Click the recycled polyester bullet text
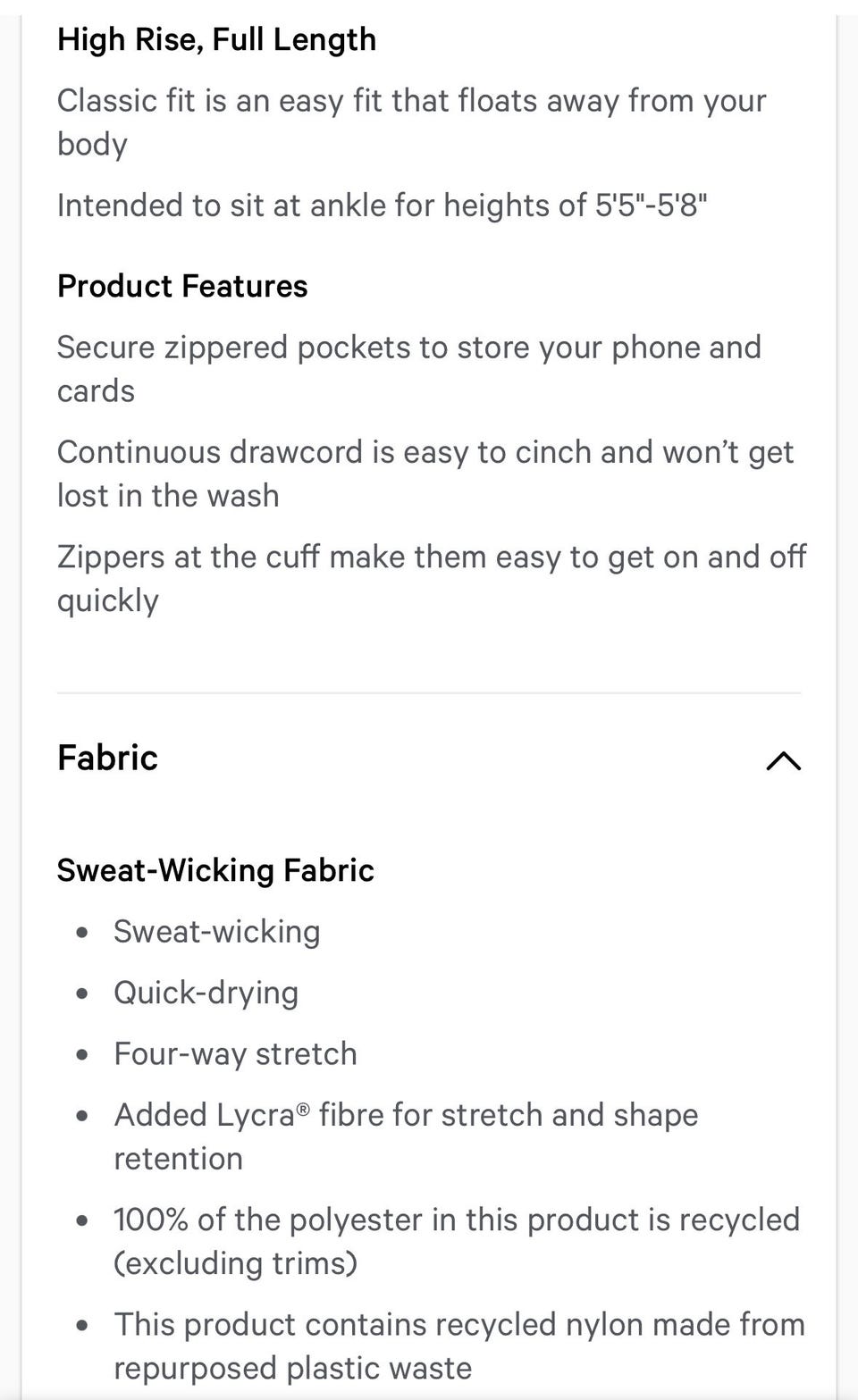The width and height of the screenshot is (858, 1400). click(x=456, y=1241)
